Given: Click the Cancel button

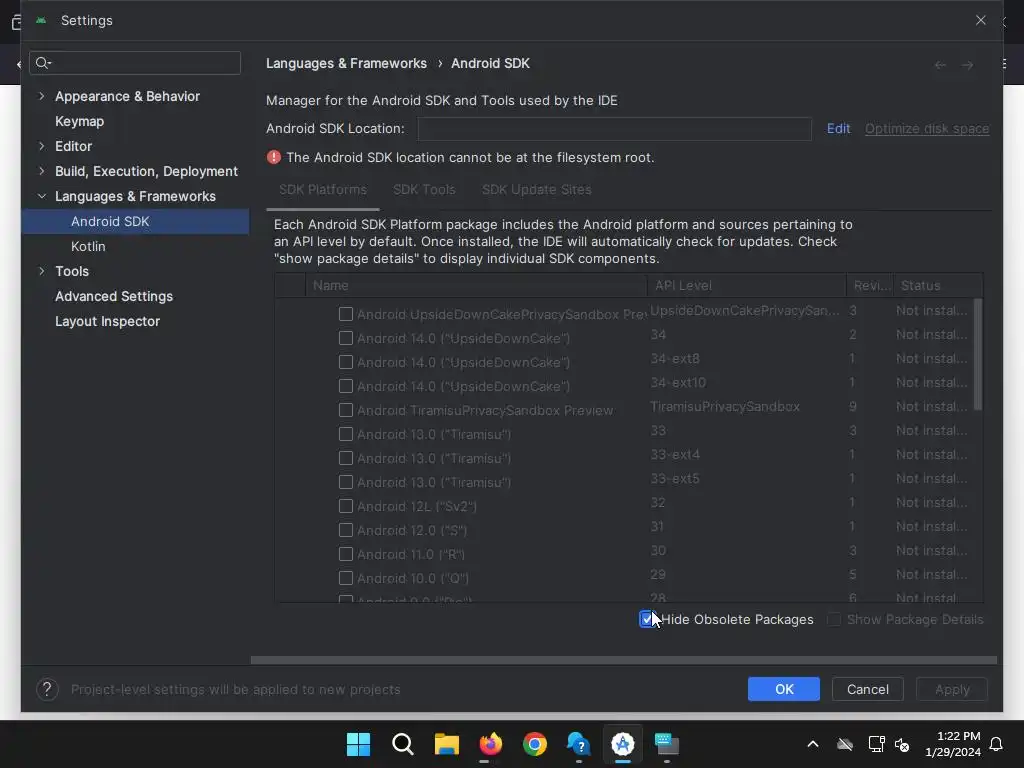Looking at the screenshot, I should click(x=867, y=689).
